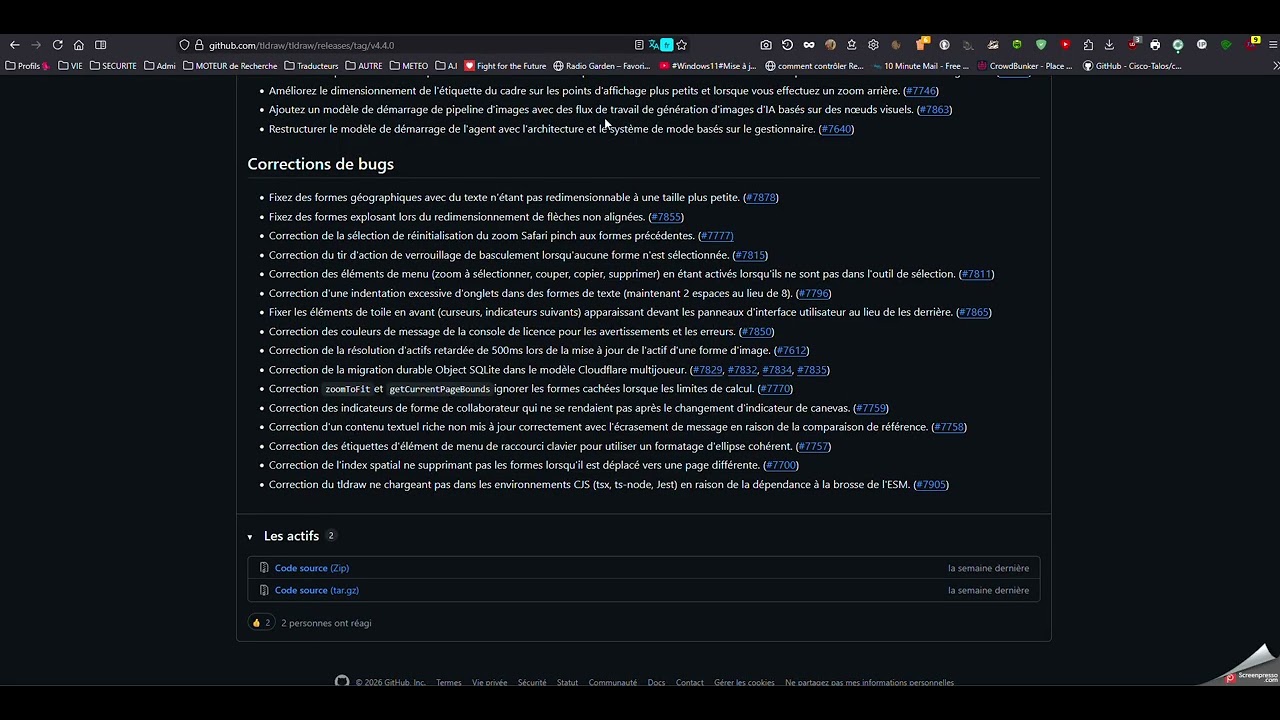
Task: Open MOTEUR de Recherche bookmark folder
Action: tap(230, 66)
